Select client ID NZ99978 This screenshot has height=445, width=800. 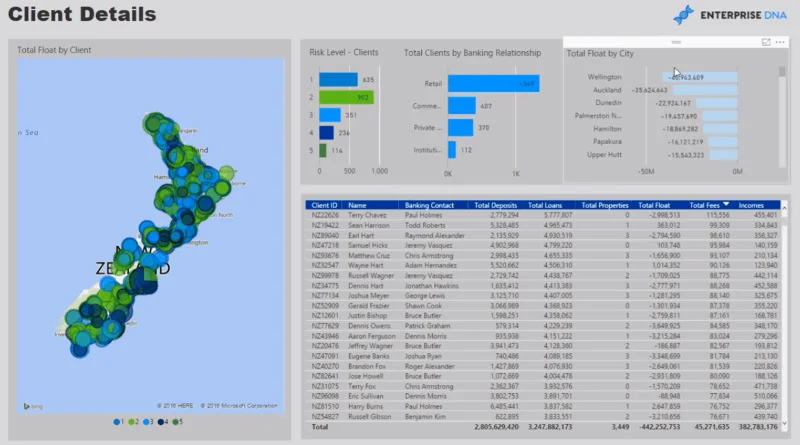[x=325, y=276]
